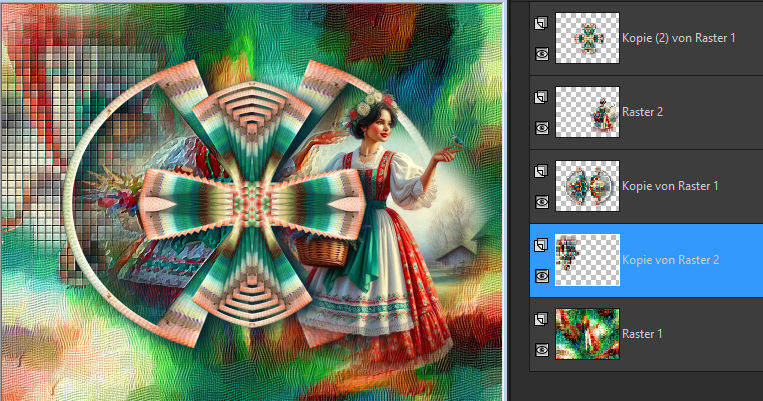Click the raster layer type icon for Raster 2
The width and height of the screenshot is (763, 401).
pos(541,96)
